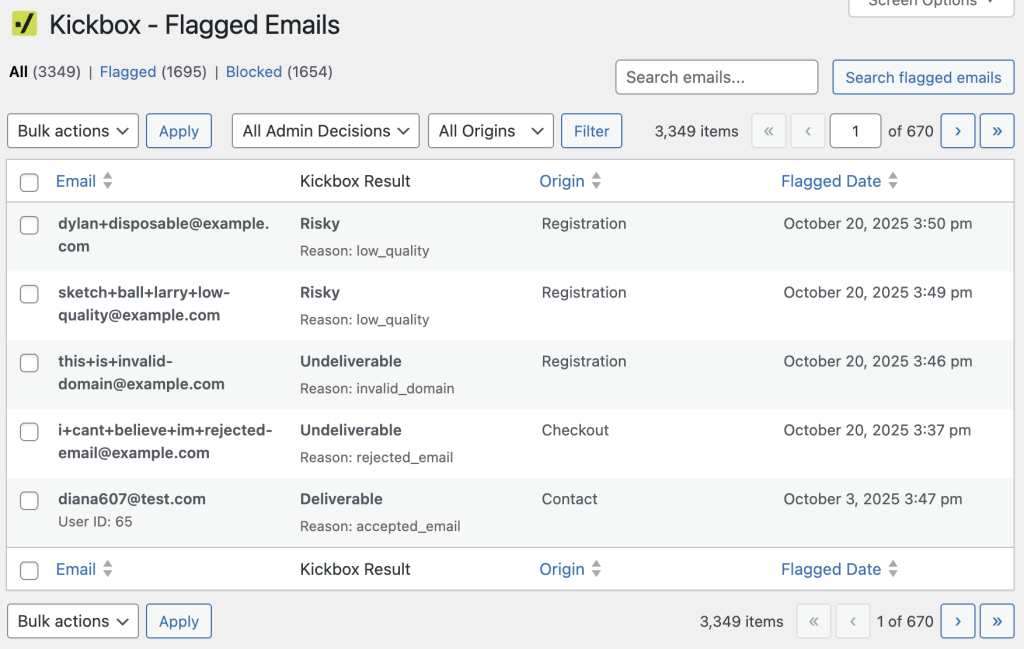Image resolution: width=1024 pixels, height=649 pixels.
Task: Select the diana607@test.com row checkbox
Action: [x=30, y=501]
